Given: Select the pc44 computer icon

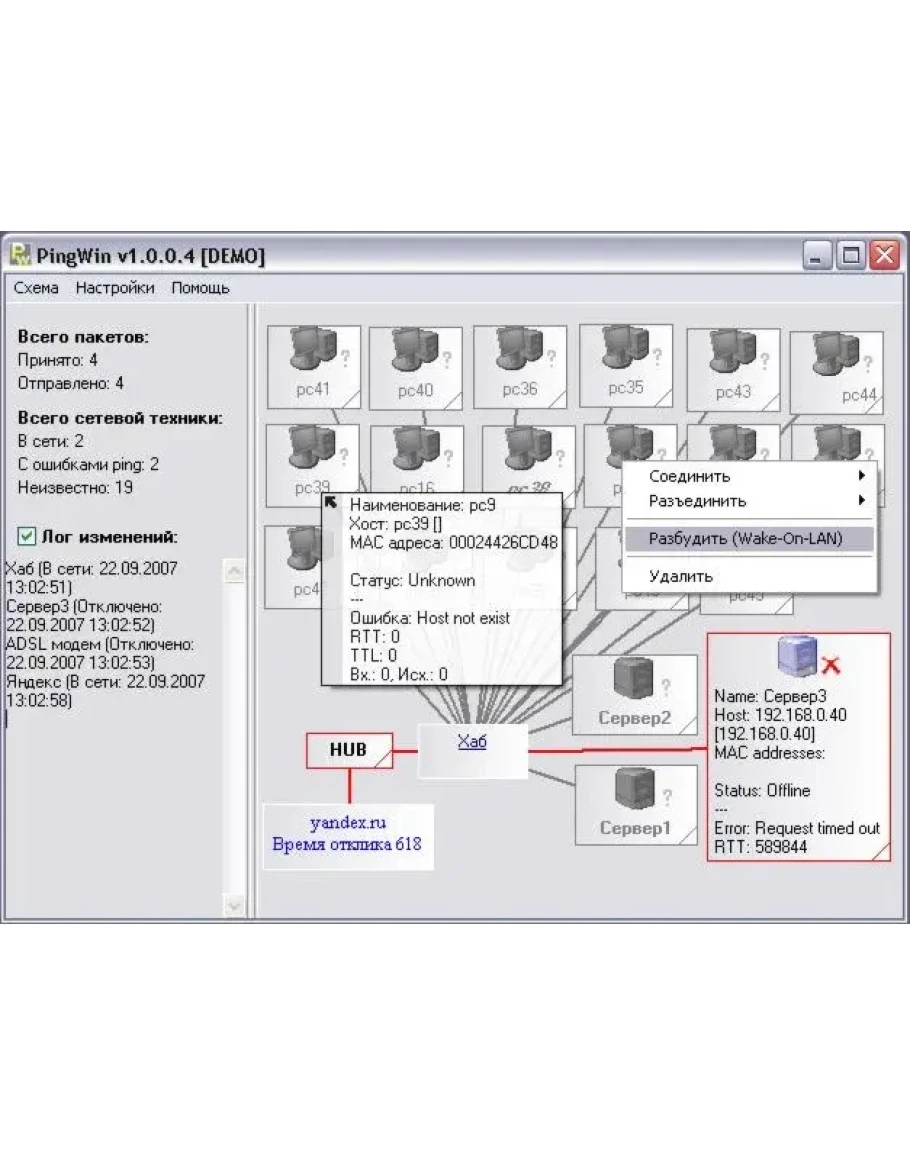Looking at the screenshot, I should (x=836, y=358).
